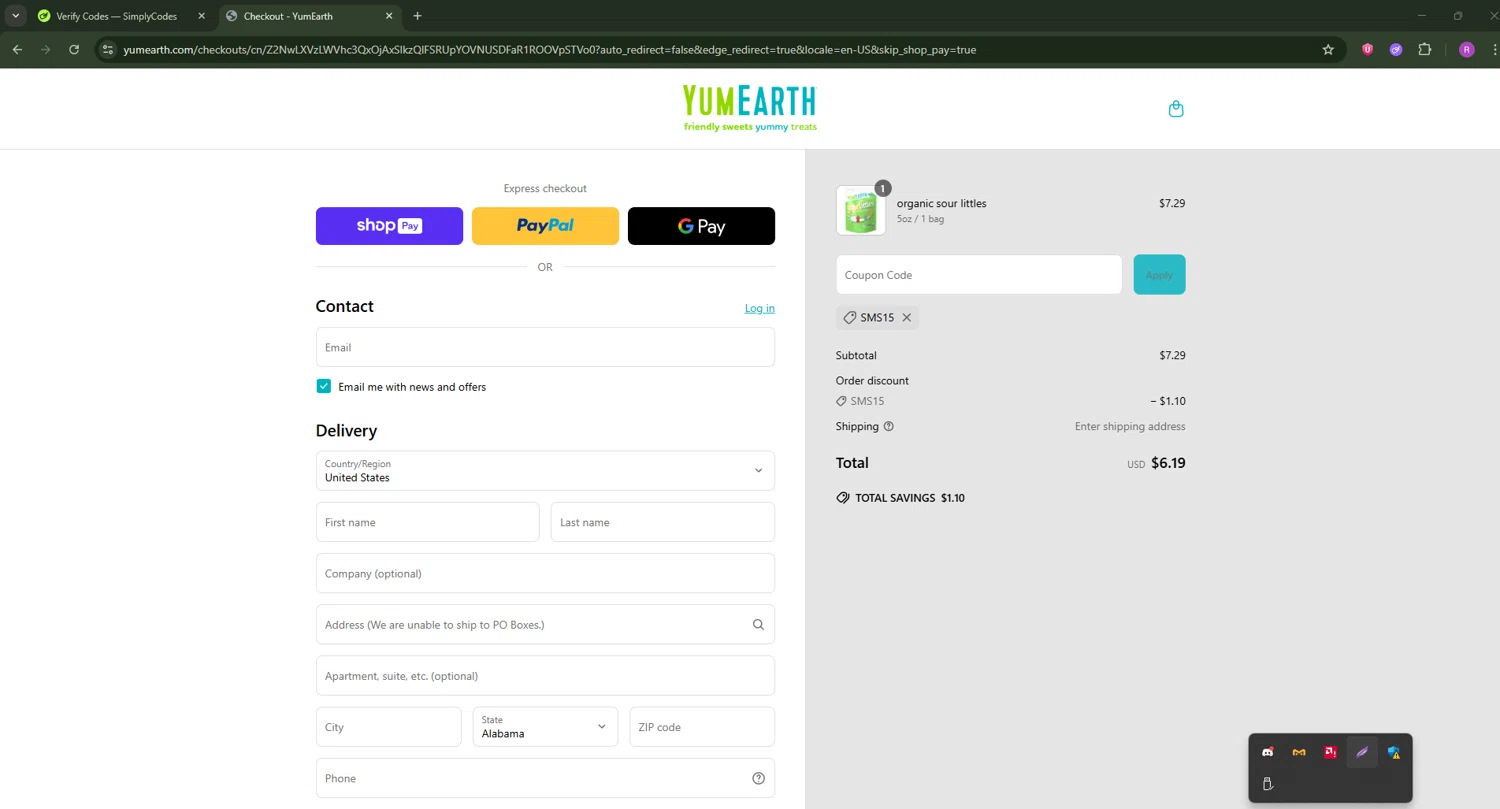The height and width of the screenshot is (809, 1500).
Task: Click the Last name field
Action: tap(663, 522)
